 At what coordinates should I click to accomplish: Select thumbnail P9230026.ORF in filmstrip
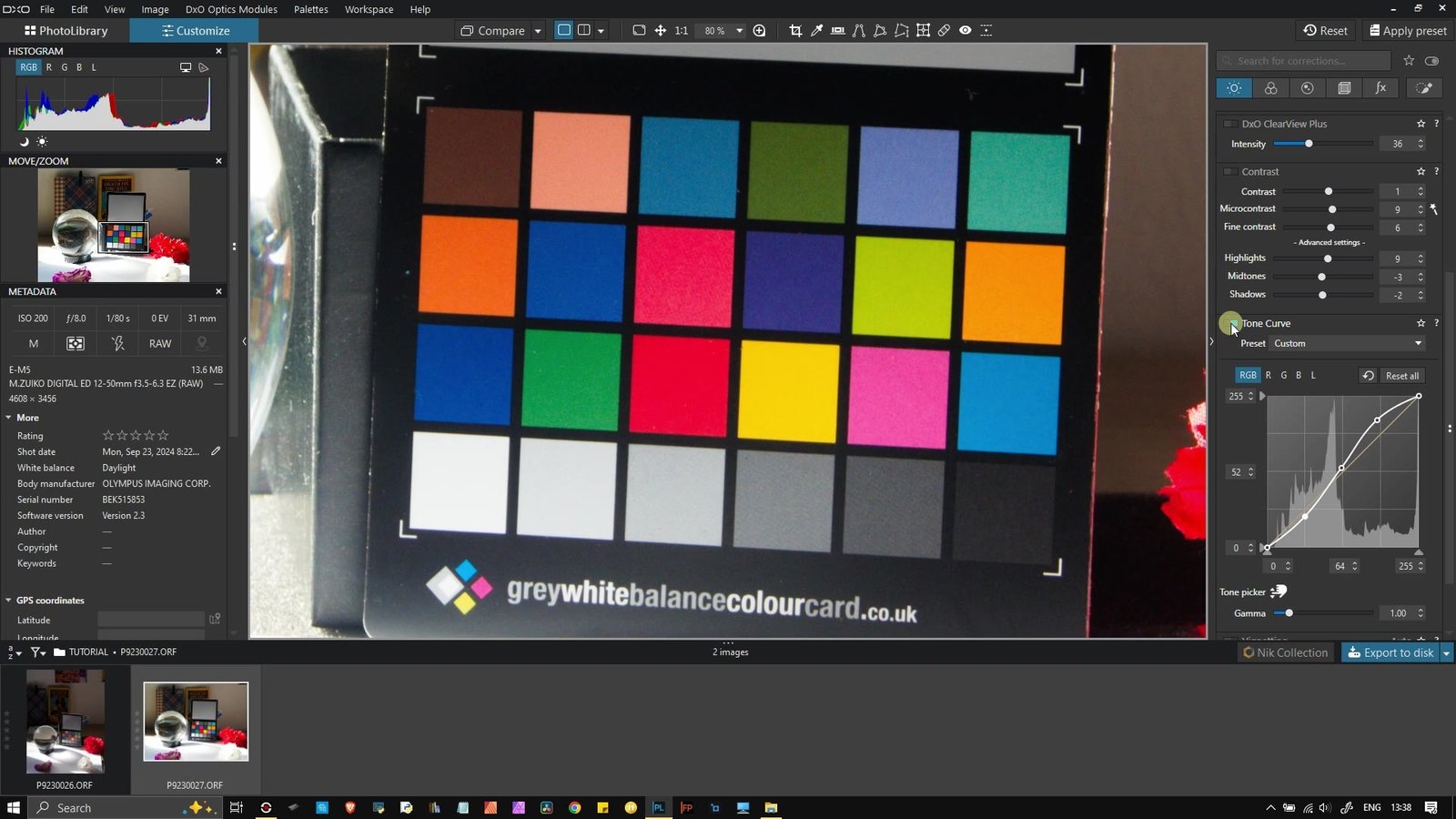65,722
